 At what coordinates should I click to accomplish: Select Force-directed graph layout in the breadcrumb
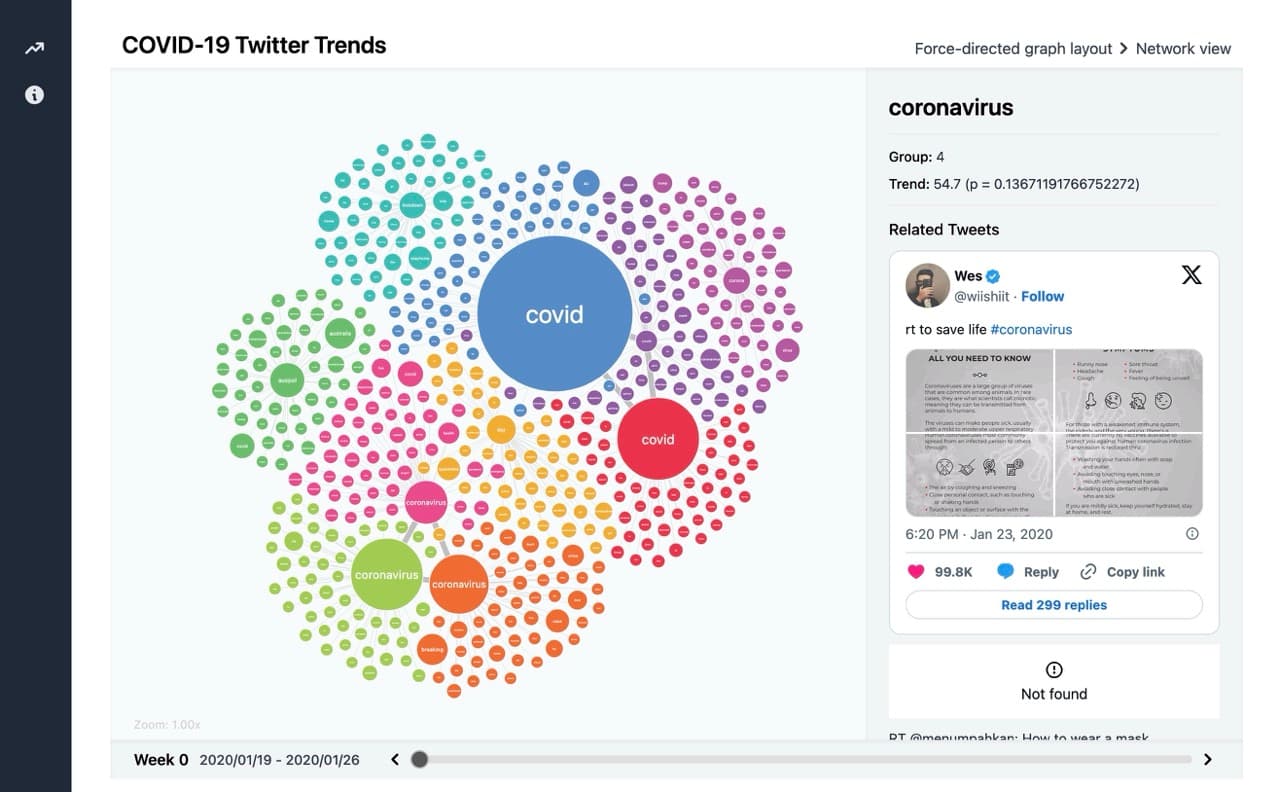pyautogui.click(x=1013, y=48)
